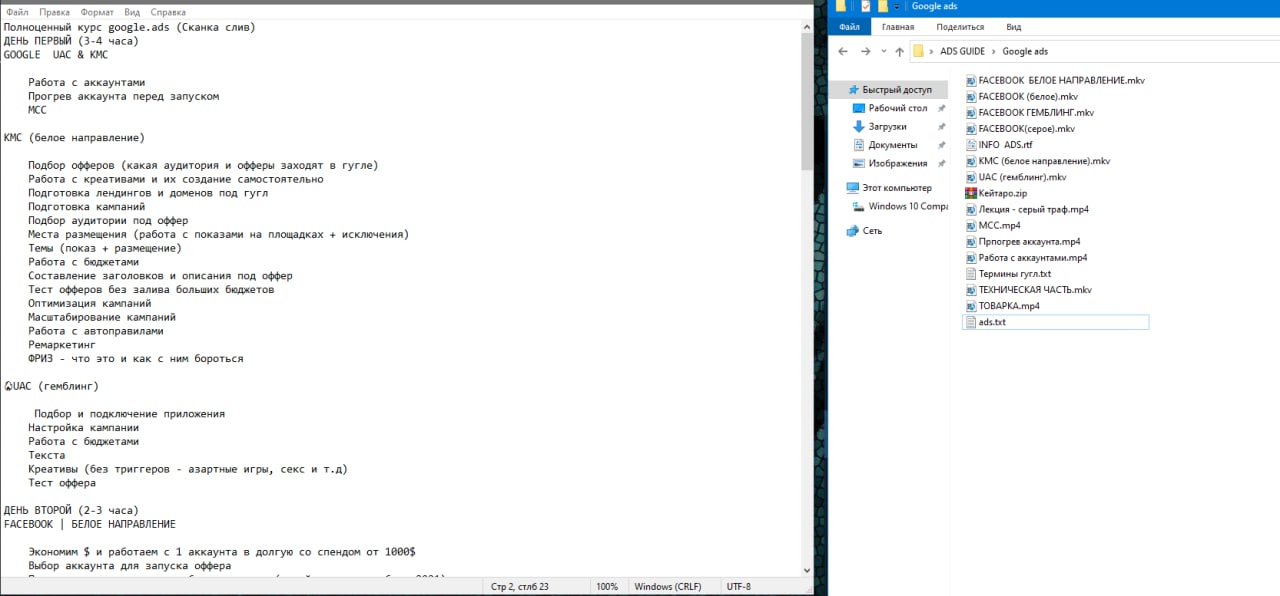Image resolution: width=1280 pixels, height=596 pixels.
Task: Click UTF-8 encoding in Notepad status bar
Action: [738, 586]
